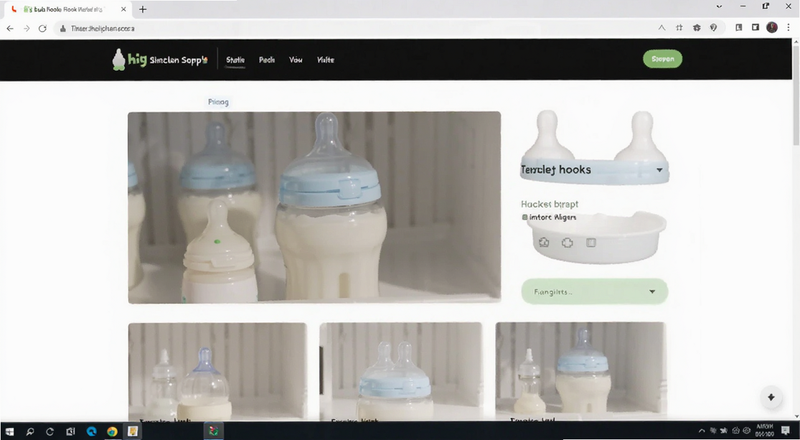This screenshot has width=800, height=440.
Task: Click the gear-shaped extension icon in the address bar
Action: point(696,28)
